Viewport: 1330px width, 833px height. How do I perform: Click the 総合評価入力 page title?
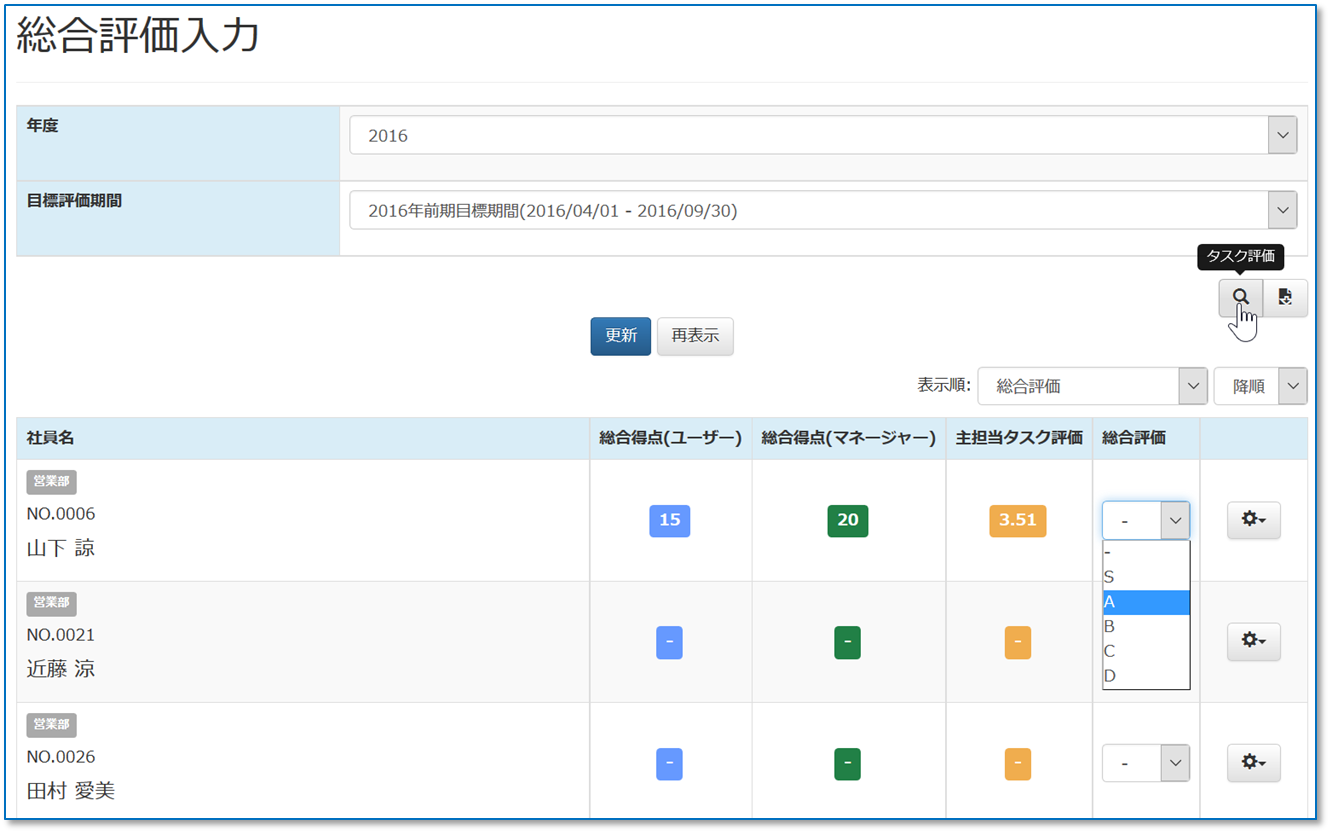(138, 35)
